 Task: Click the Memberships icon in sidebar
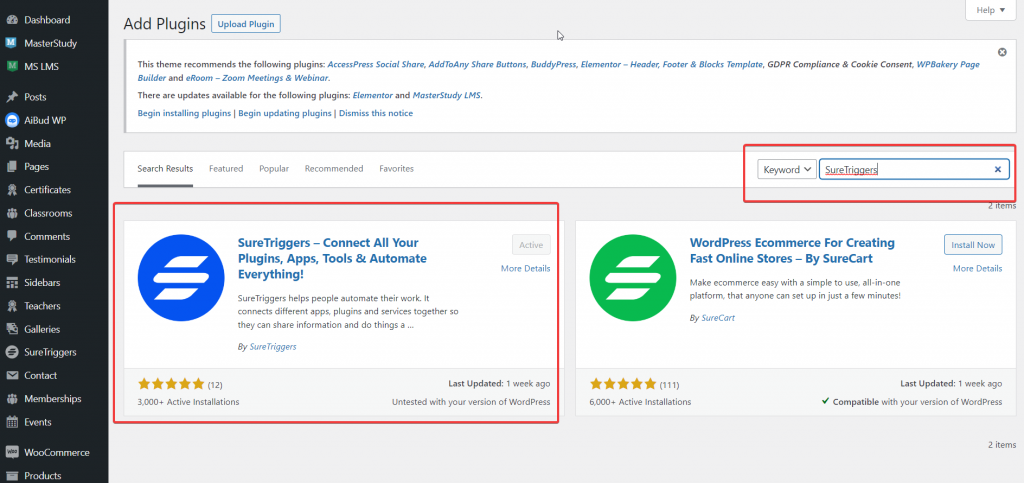tap(12, 398)
